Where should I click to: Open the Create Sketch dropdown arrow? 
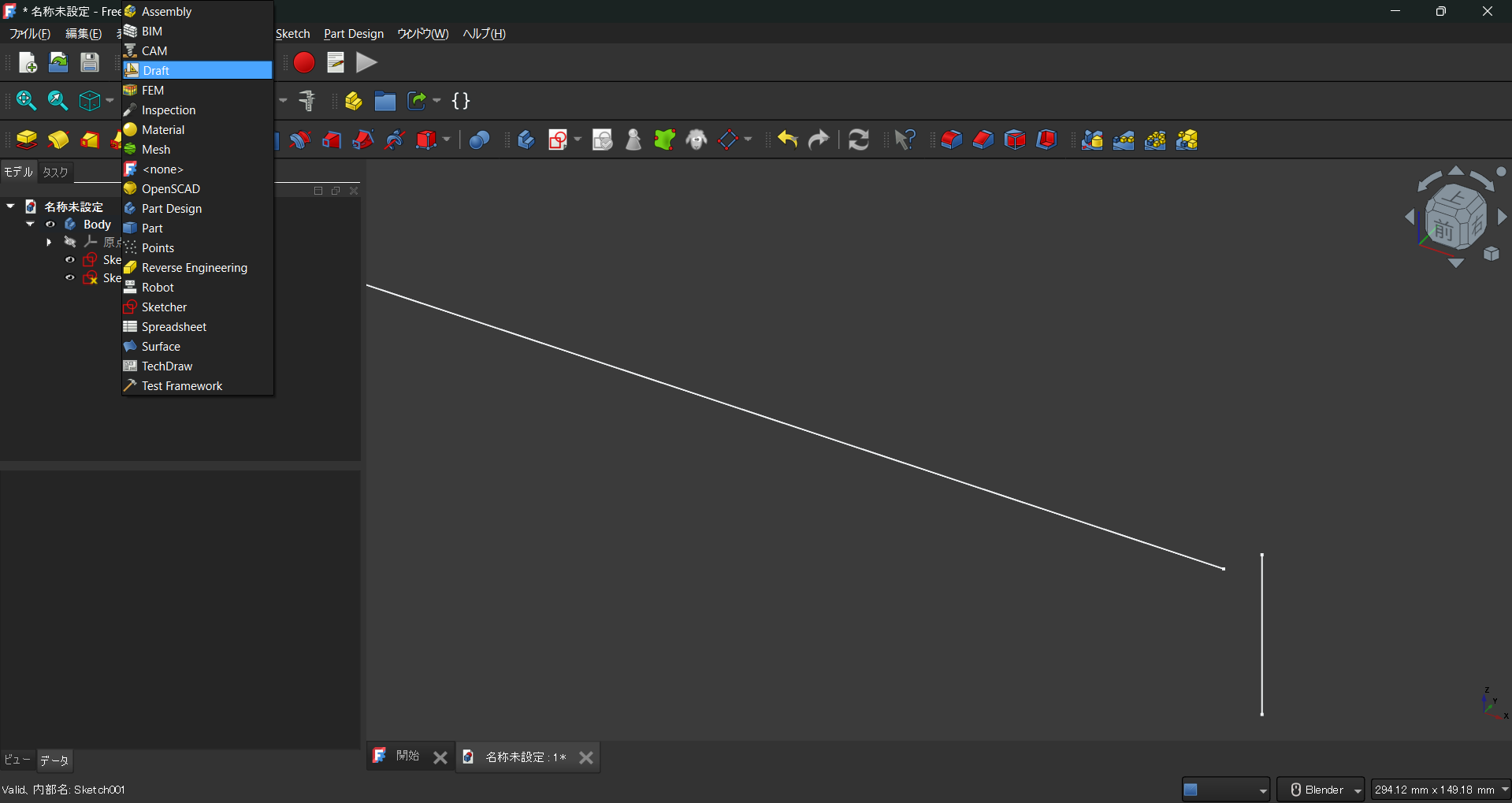(578, 140)
